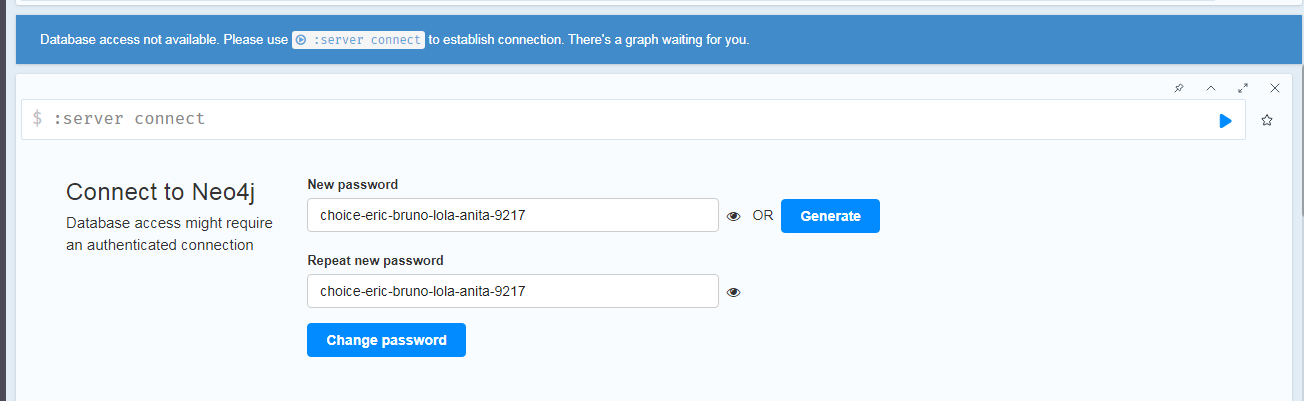Collapse the frame with the chevron arrow
1304x401 pixels.
coord(1211,88)
